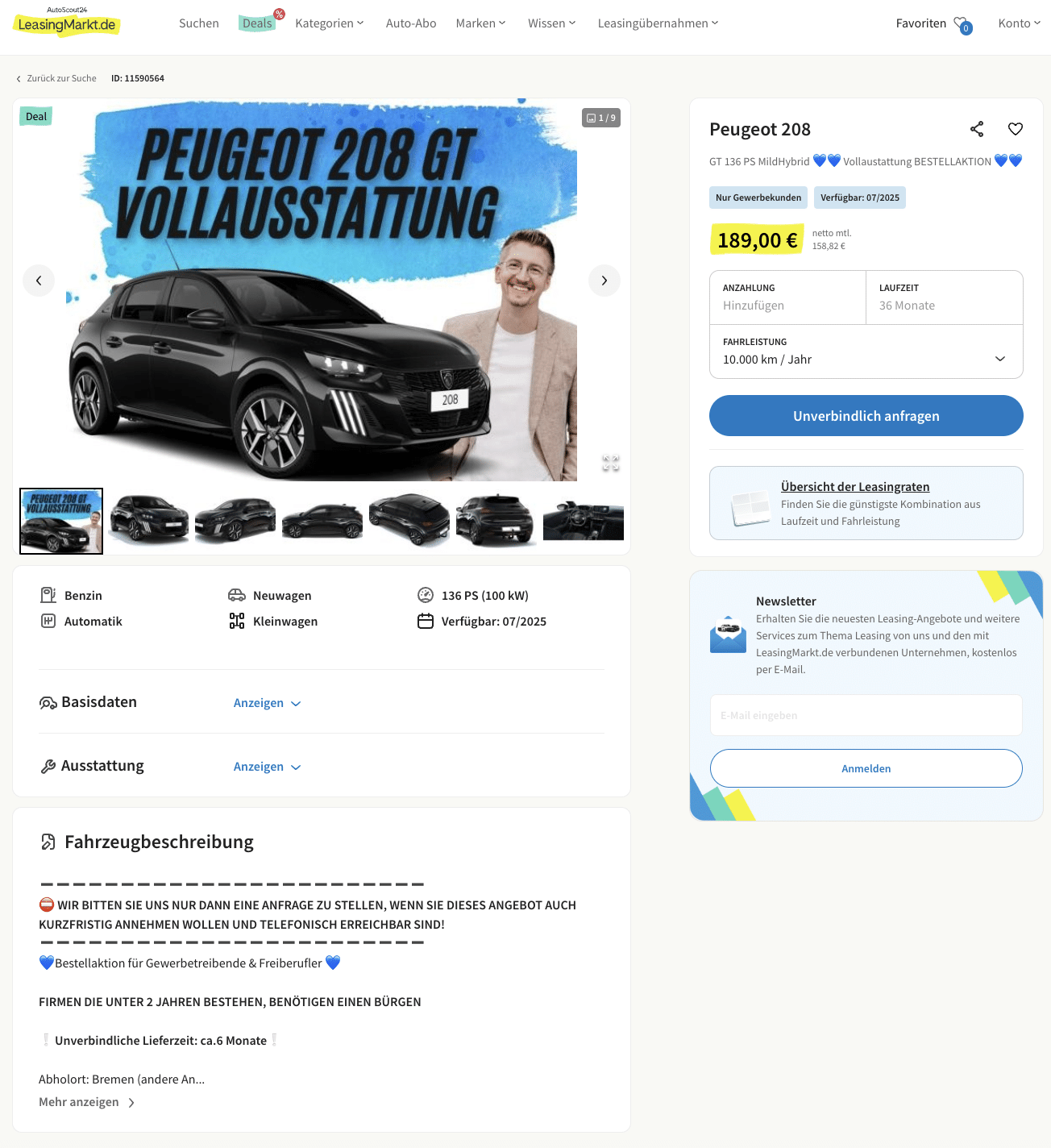
Task: Click the share icon beside Peugeot 208
Action: tap(977, 129)
